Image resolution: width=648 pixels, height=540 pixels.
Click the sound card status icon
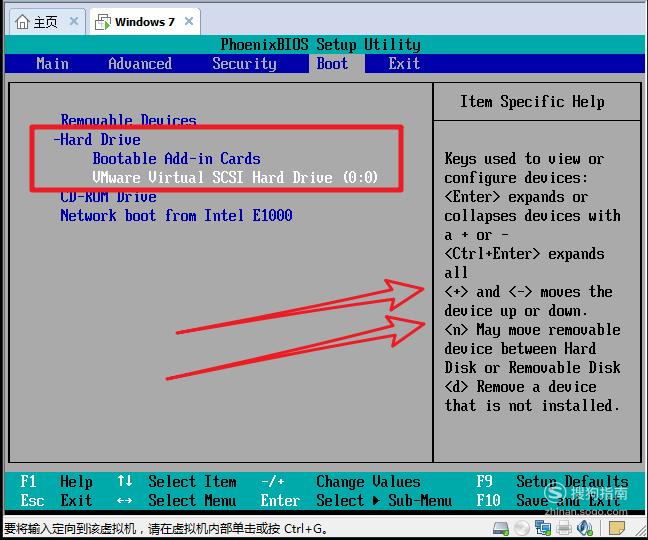pyautogui.click(x=585, y=528)
